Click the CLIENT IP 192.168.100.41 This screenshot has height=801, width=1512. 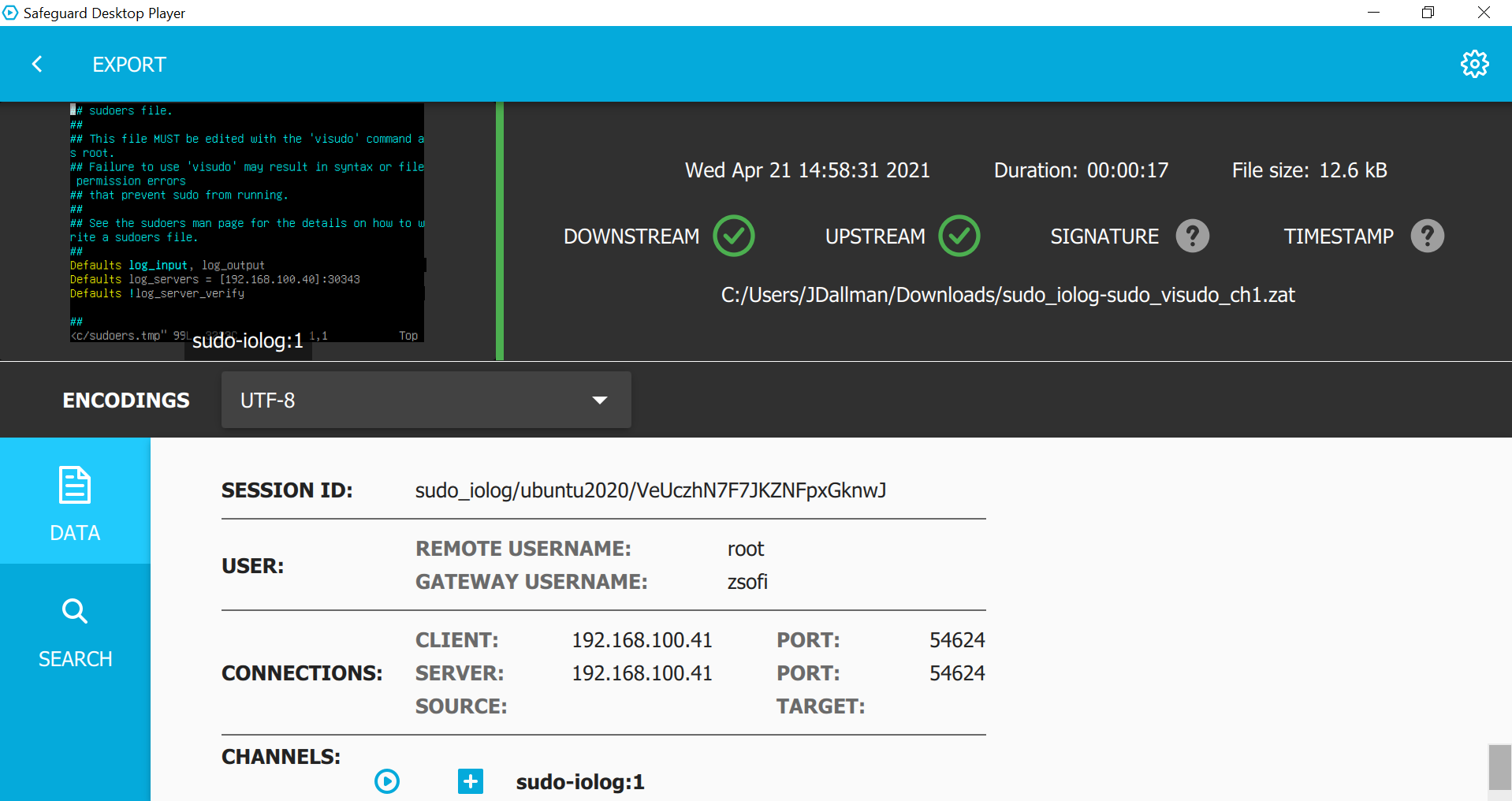(x=642, y=640)
